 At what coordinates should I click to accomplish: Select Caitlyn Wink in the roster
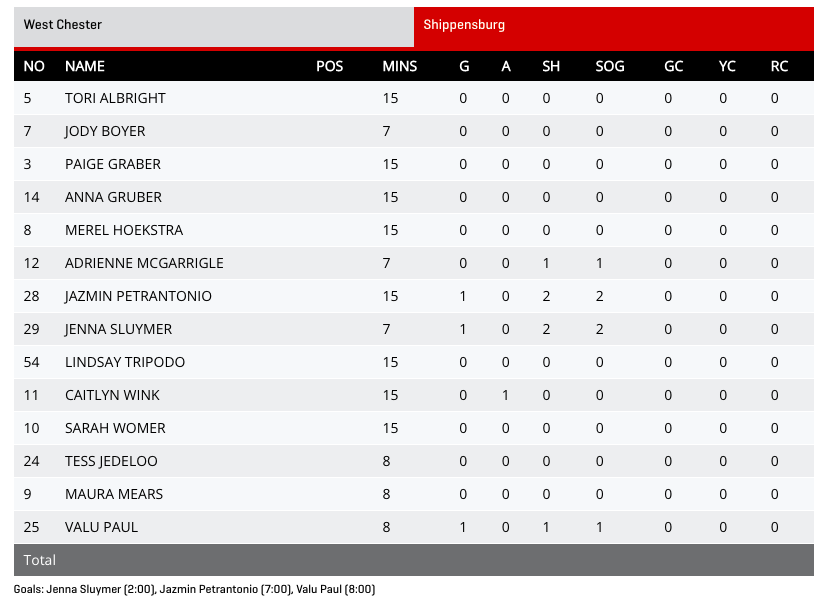(x=112, y=396)
